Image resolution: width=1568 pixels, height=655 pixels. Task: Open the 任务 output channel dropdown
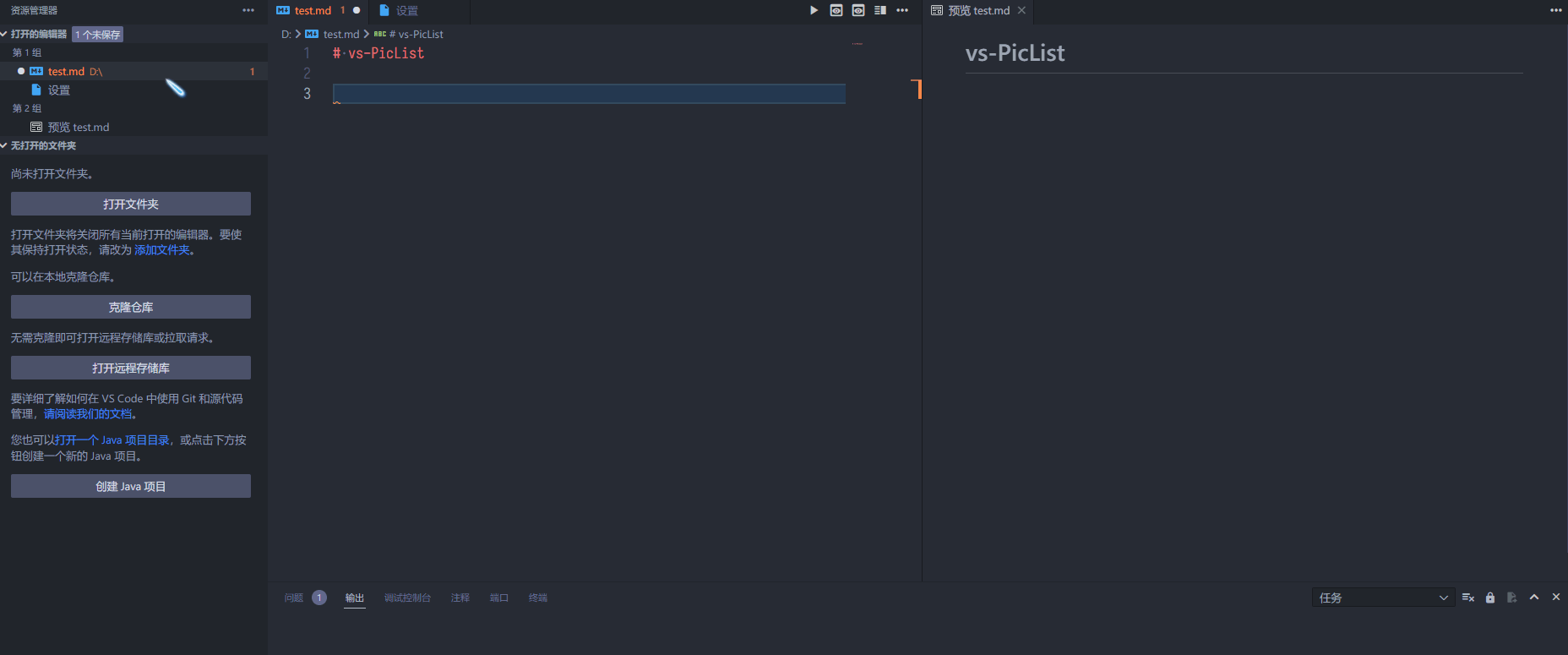[1383, 598]
